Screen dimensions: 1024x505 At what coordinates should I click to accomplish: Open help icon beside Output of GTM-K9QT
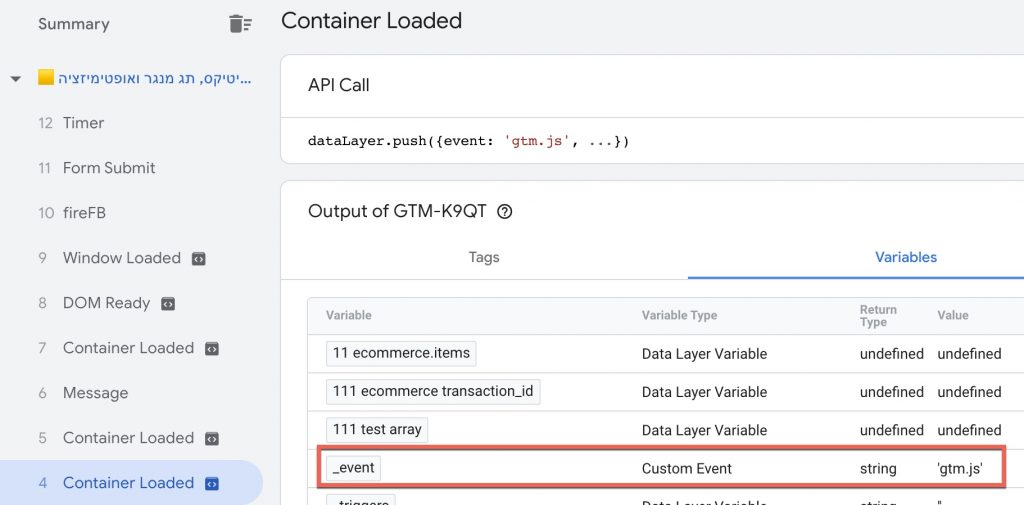pos(504,212)
